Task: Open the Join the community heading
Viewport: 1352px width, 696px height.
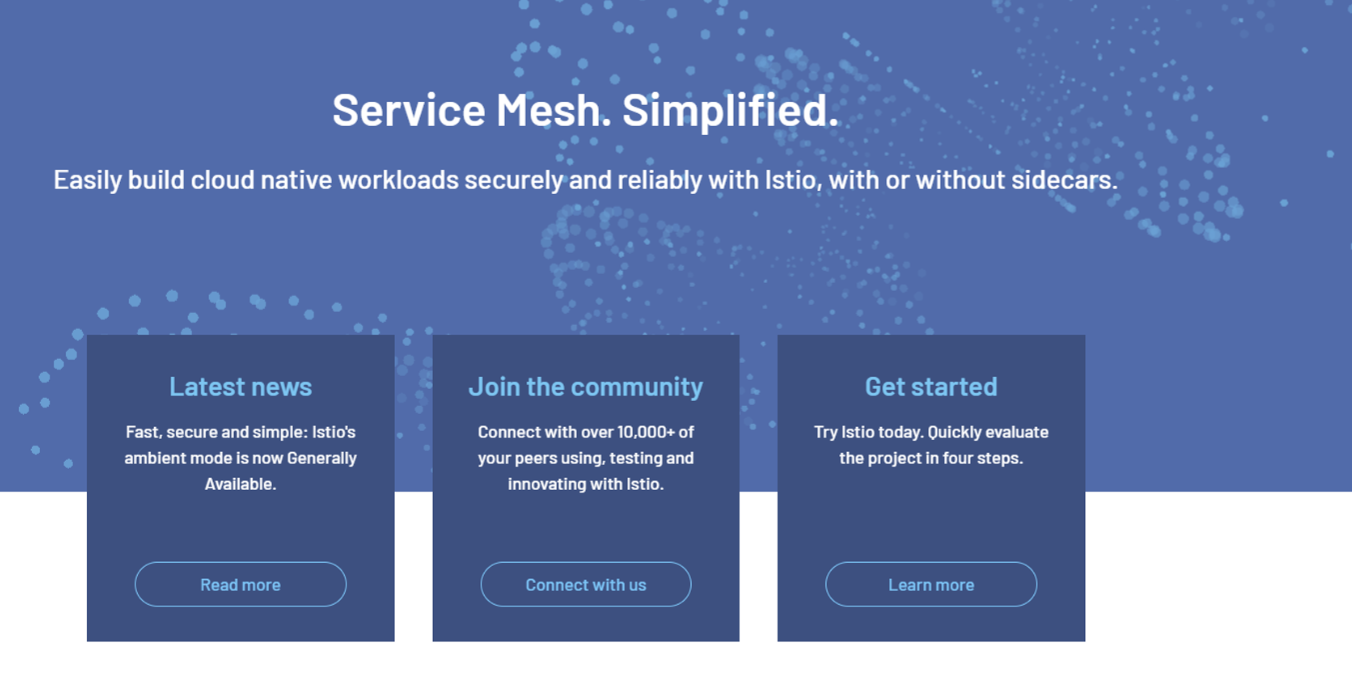Action: [x=586, y=386]
